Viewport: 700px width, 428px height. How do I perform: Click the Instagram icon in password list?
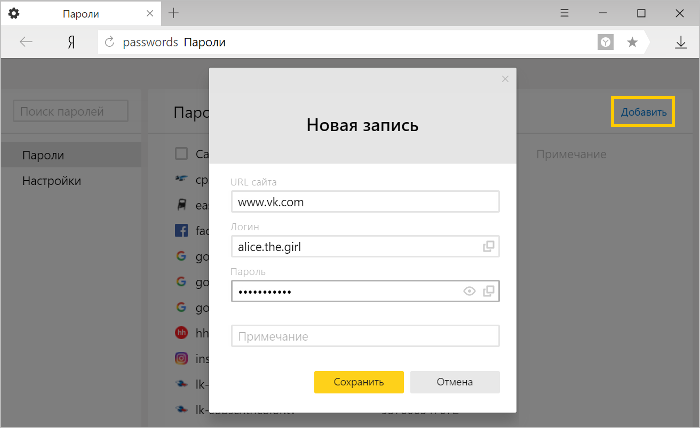point(181,358)
